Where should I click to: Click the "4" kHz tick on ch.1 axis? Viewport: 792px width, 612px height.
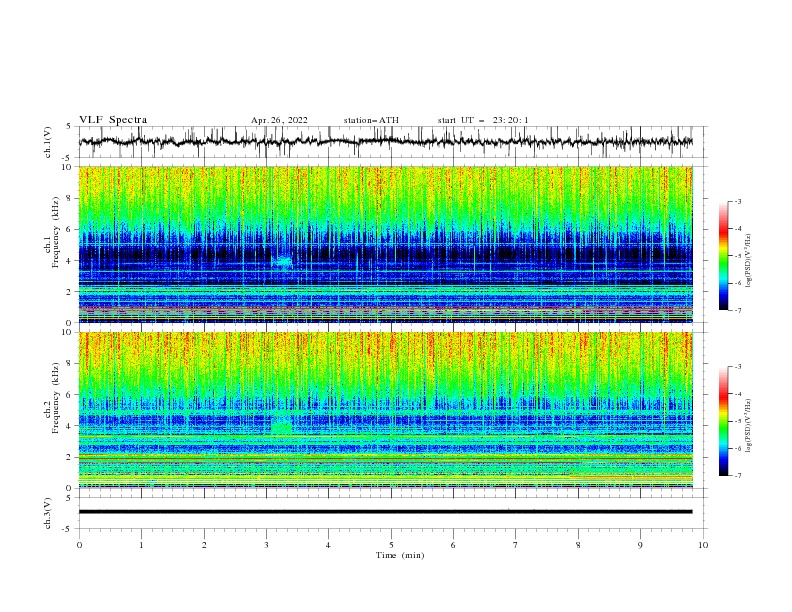[x=70, y=261]
